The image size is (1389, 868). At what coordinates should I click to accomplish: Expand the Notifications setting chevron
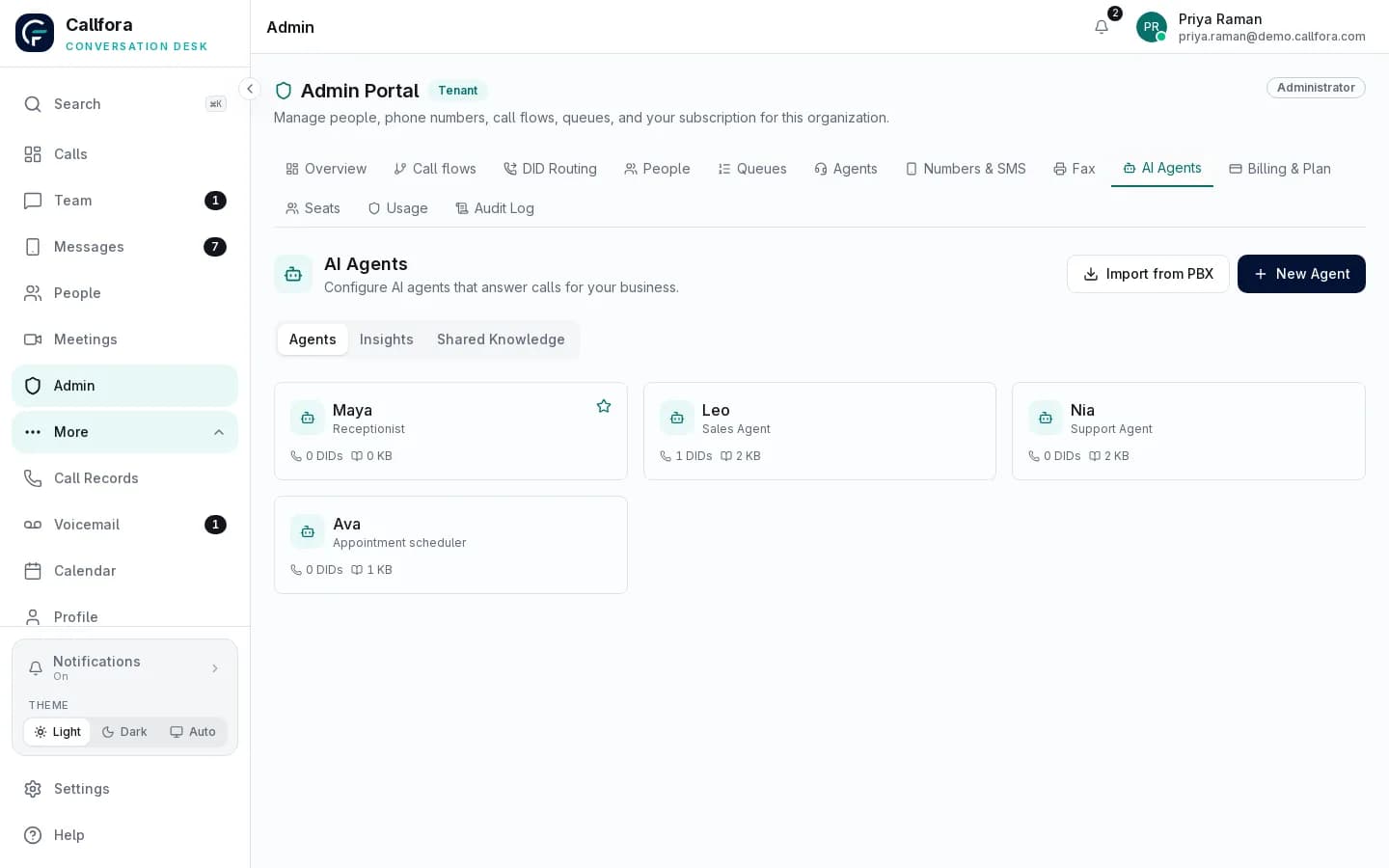coord(215,668)
